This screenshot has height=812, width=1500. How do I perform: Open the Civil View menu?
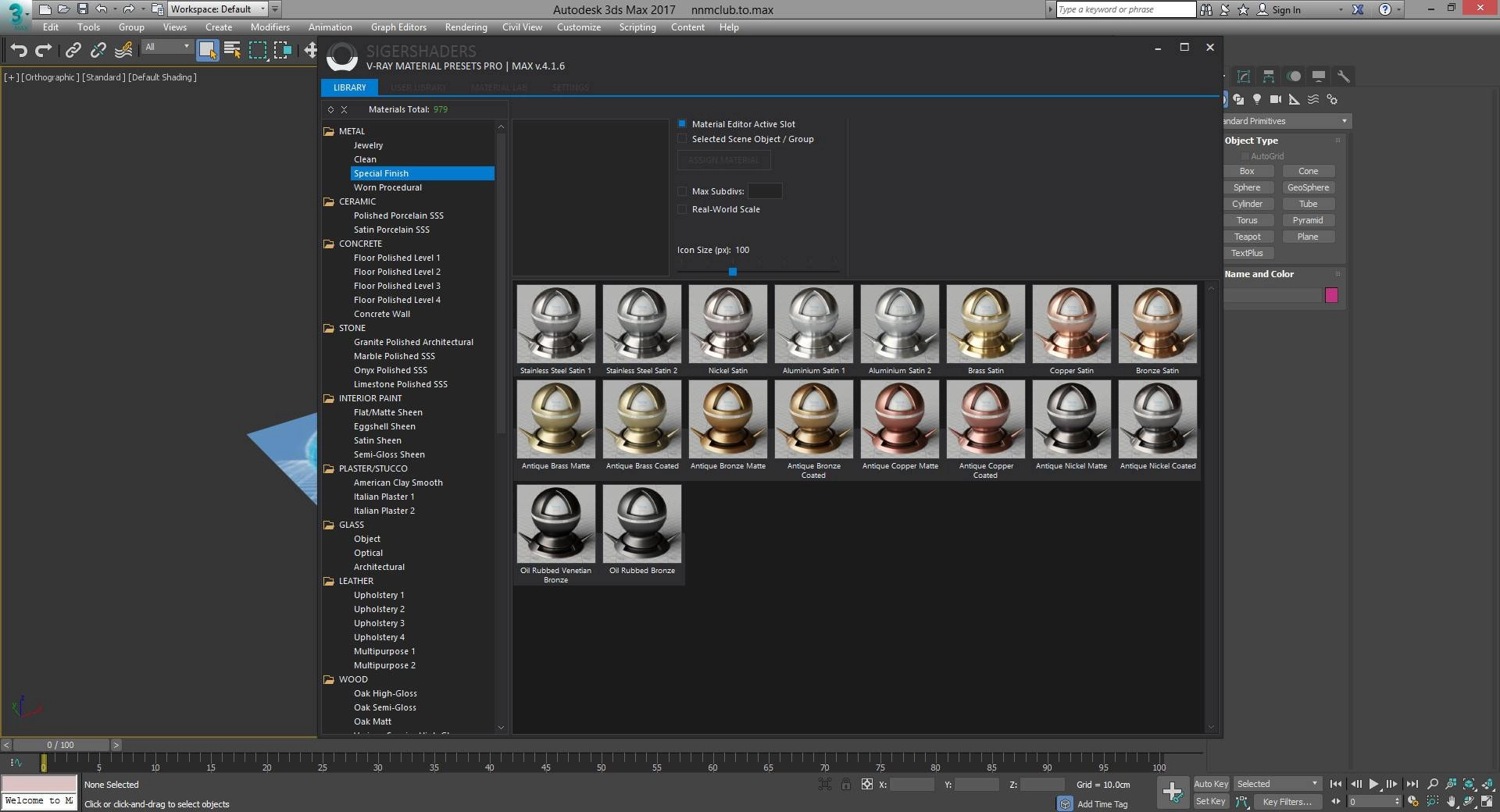[x=522, y=27]
